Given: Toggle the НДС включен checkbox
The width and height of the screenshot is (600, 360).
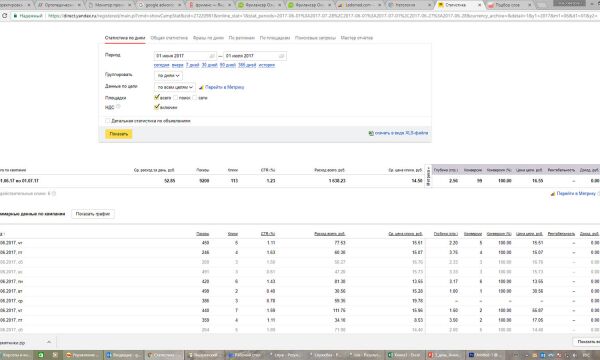Looking at the screenshot, I should [157, 107].
